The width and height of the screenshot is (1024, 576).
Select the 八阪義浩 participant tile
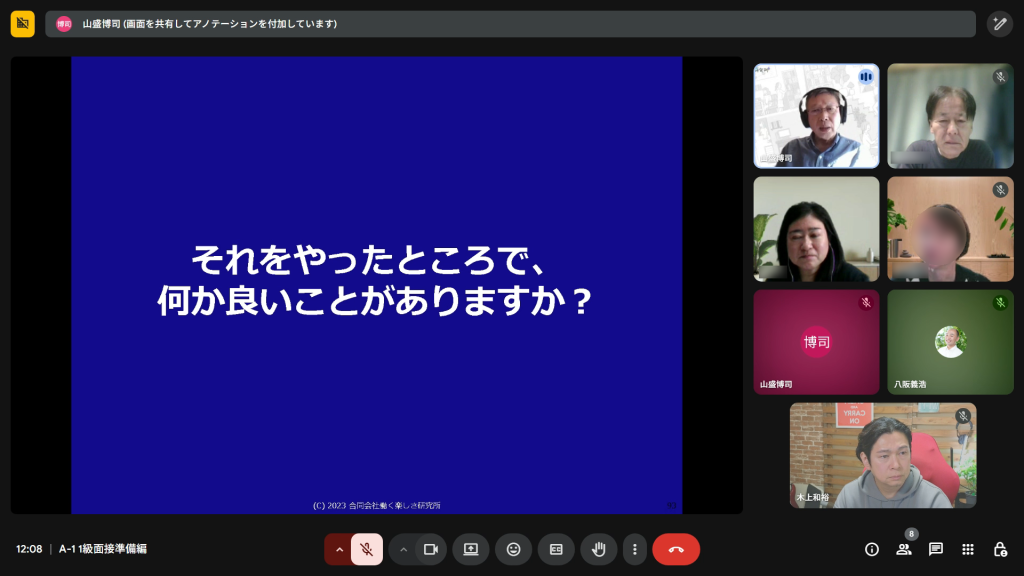coord(950,342)
